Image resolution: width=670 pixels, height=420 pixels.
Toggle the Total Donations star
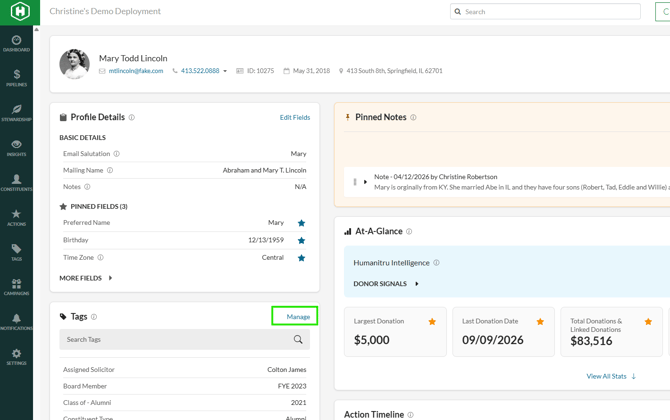648,322
